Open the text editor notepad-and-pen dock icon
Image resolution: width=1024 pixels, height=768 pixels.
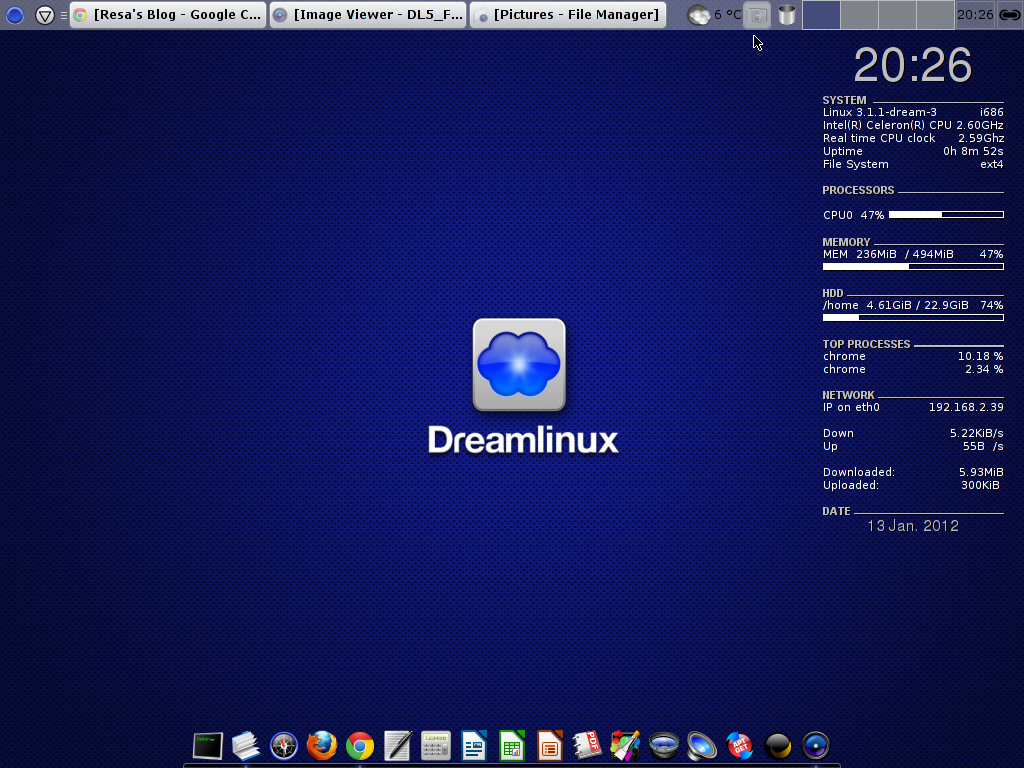click(398, 746)
